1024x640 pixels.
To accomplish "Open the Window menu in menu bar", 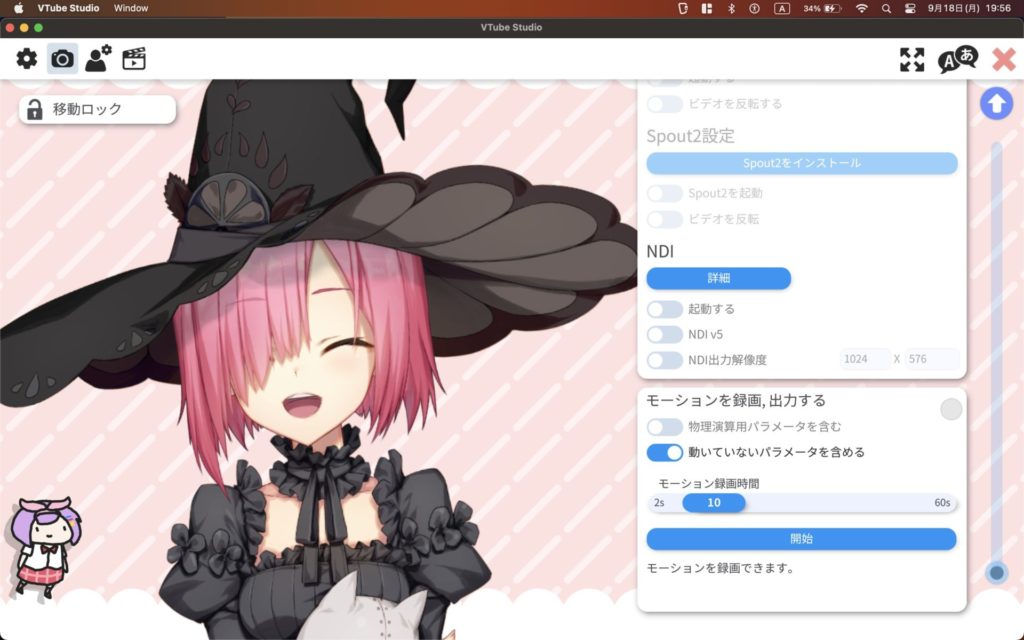I will (x=131, y=8).
